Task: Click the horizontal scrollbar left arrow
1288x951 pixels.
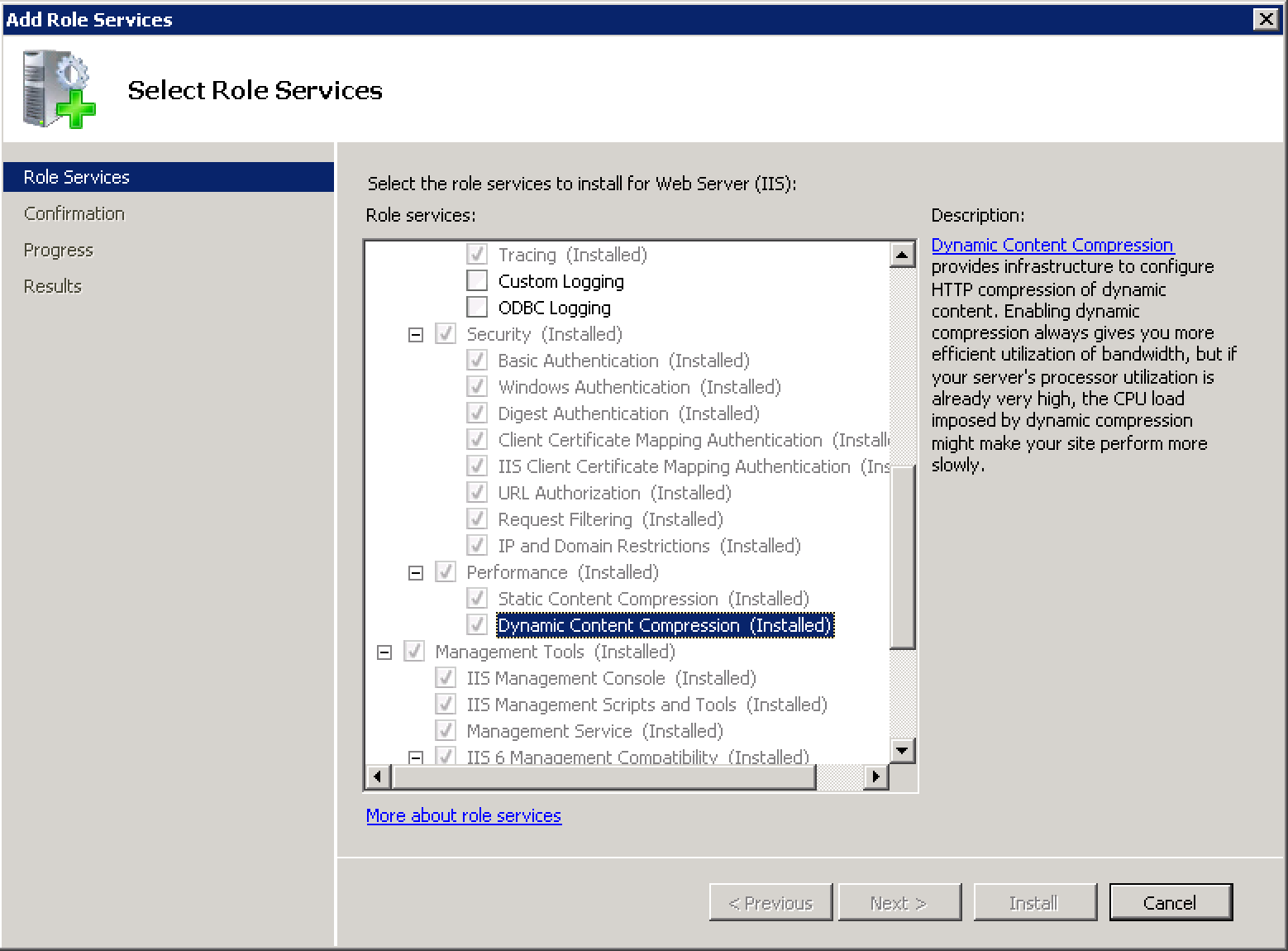Action: tap(377, 777)
